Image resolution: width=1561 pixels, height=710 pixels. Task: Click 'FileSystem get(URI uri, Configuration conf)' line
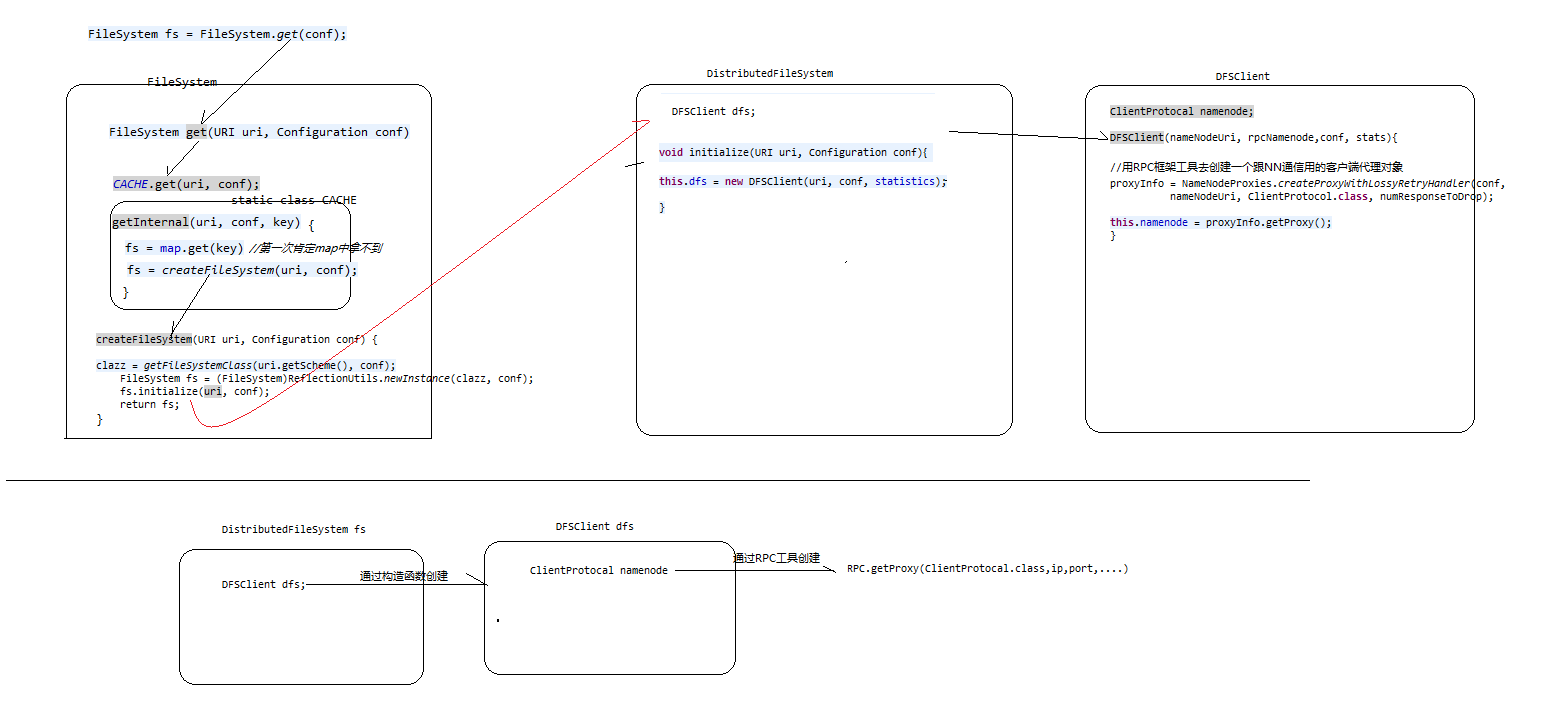point(259,132)
